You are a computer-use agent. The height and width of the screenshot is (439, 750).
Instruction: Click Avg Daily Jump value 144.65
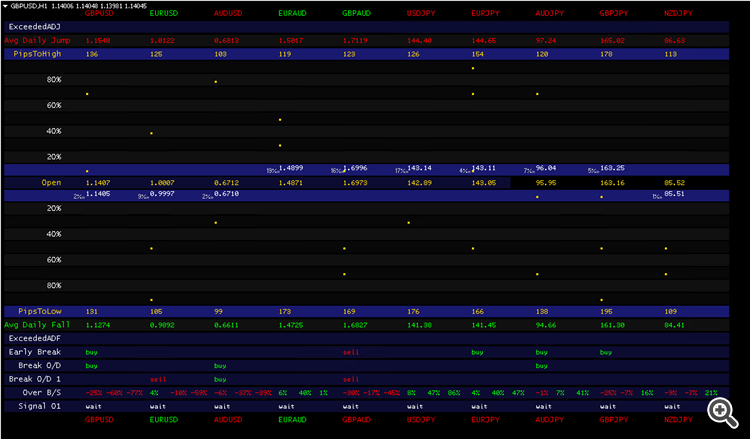click(484, 41)
